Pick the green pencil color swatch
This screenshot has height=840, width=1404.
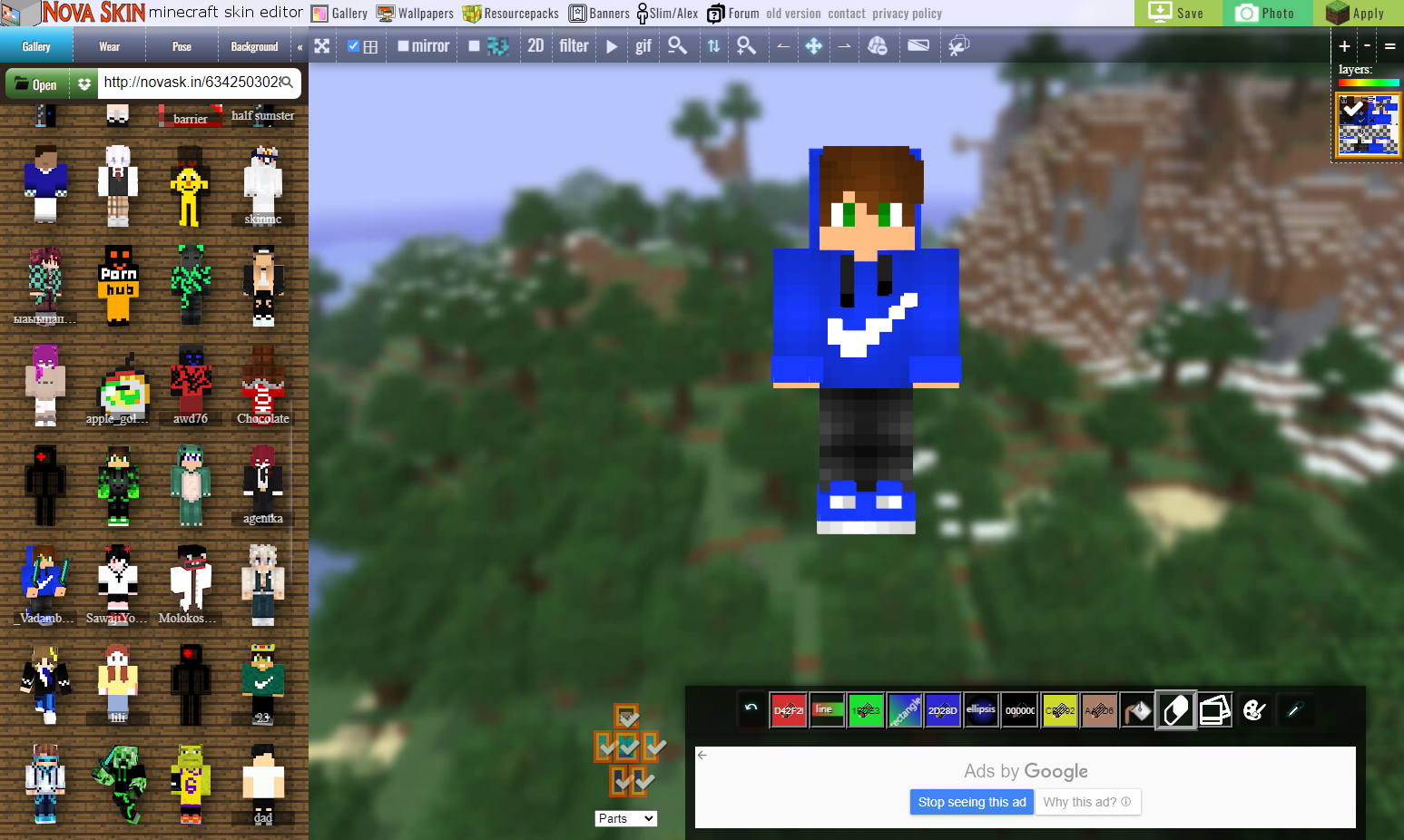point(866,711)
